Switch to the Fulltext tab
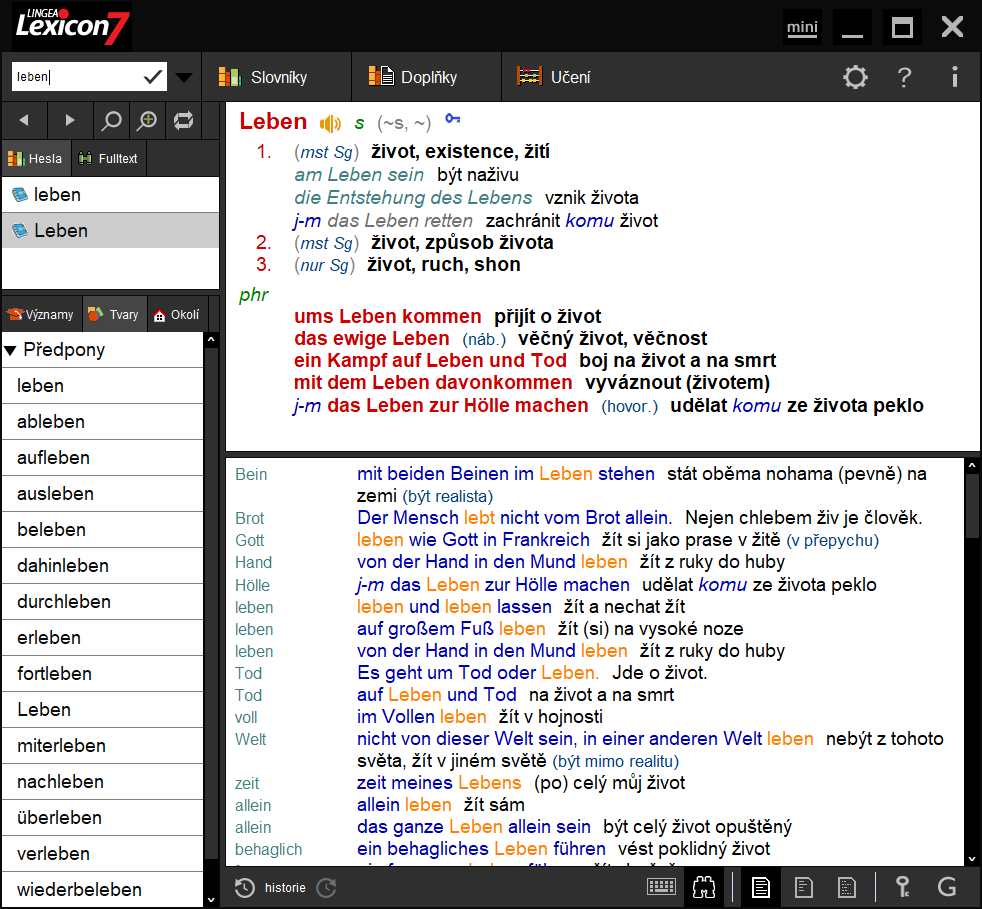The image size is (982, 909). (108, 158)
